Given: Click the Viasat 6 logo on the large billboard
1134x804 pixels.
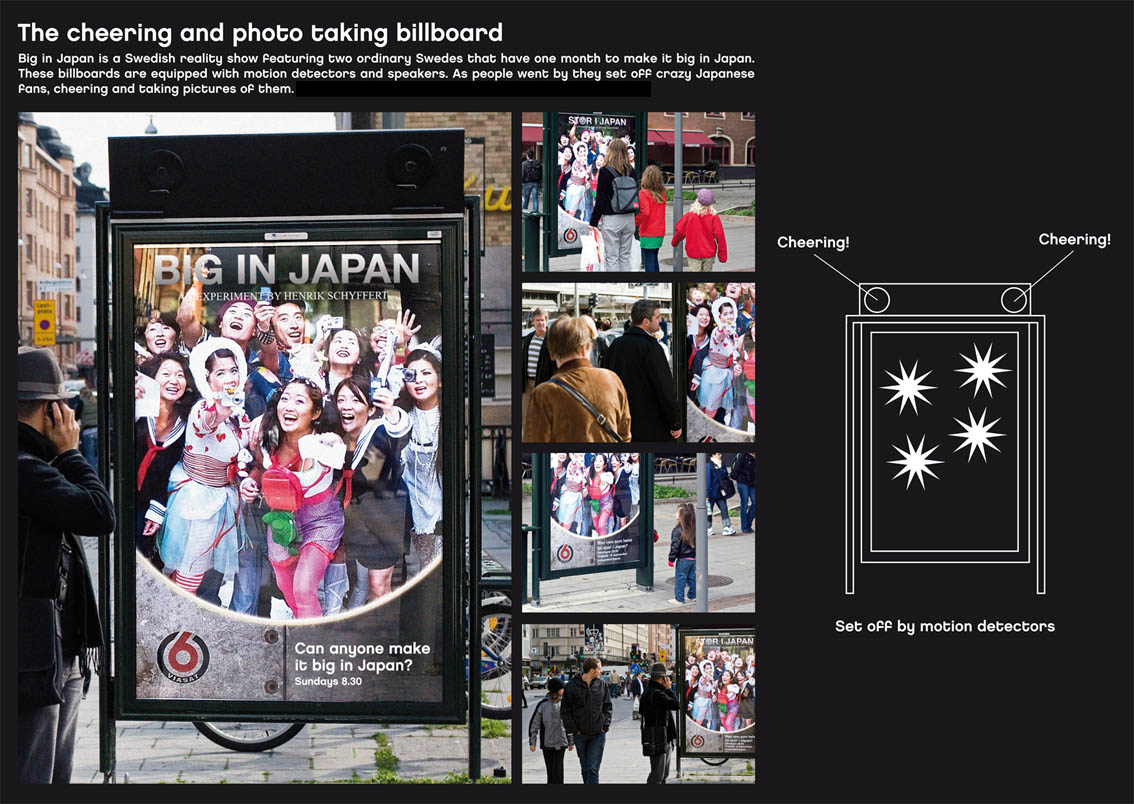Looking at the screenshot, I should (x=183, y=657).
